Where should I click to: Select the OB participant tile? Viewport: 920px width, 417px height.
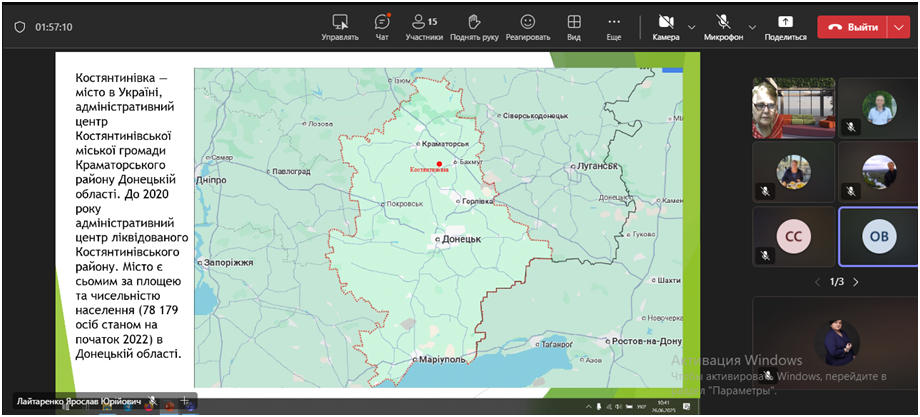(878, 237)
